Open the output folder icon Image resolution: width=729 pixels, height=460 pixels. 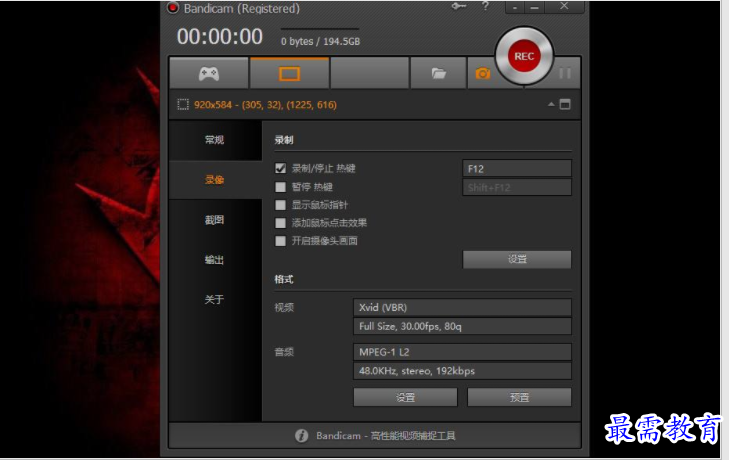(438, 73)
